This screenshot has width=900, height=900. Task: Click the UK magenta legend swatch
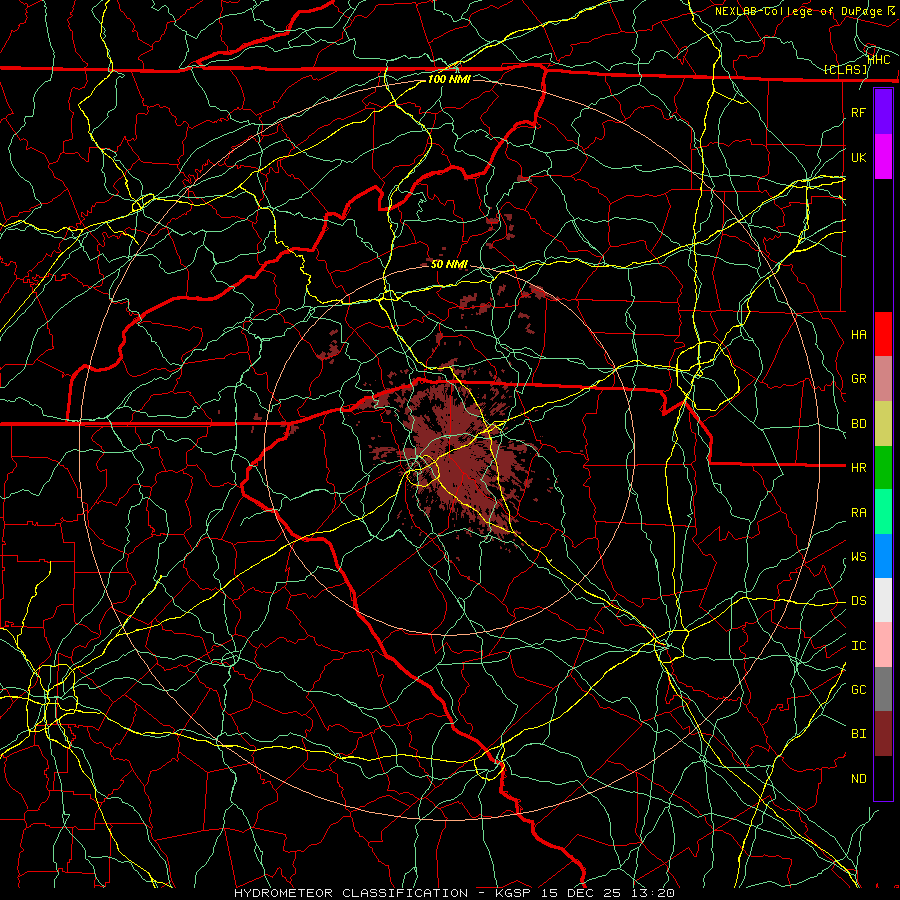pos(883,157)
